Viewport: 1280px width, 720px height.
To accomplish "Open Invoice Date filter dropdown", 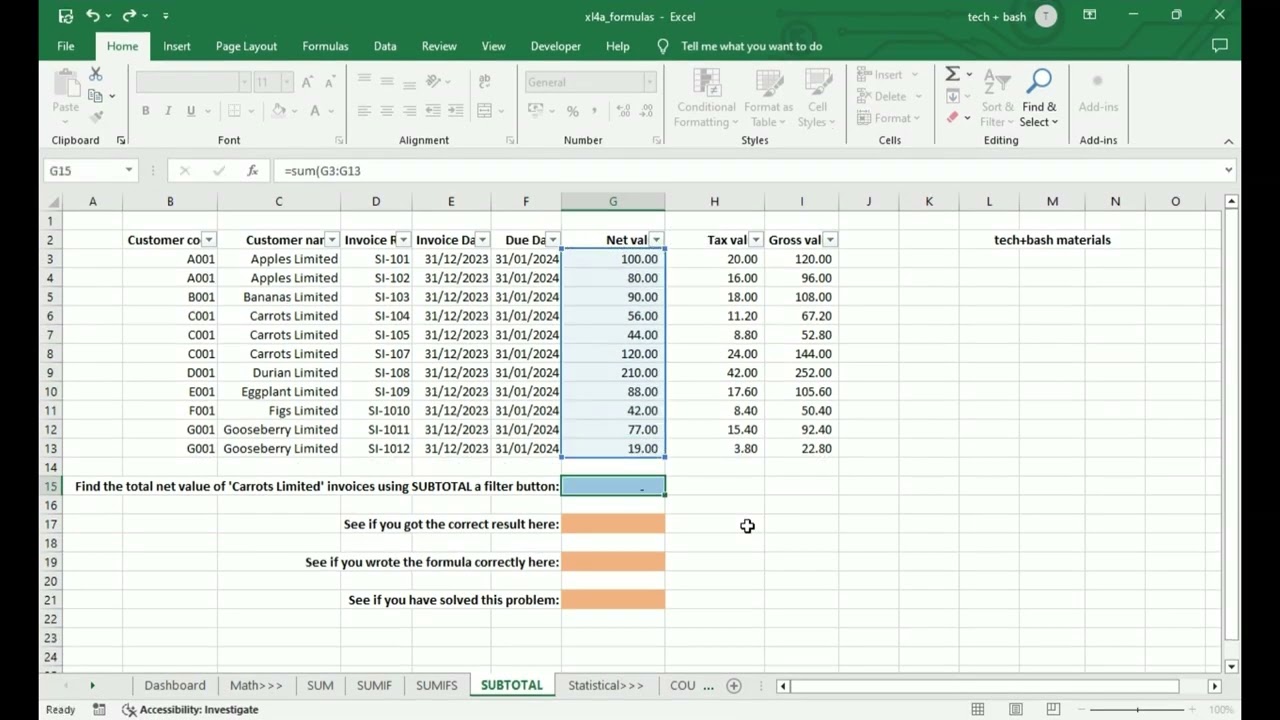I will point(482,240).
